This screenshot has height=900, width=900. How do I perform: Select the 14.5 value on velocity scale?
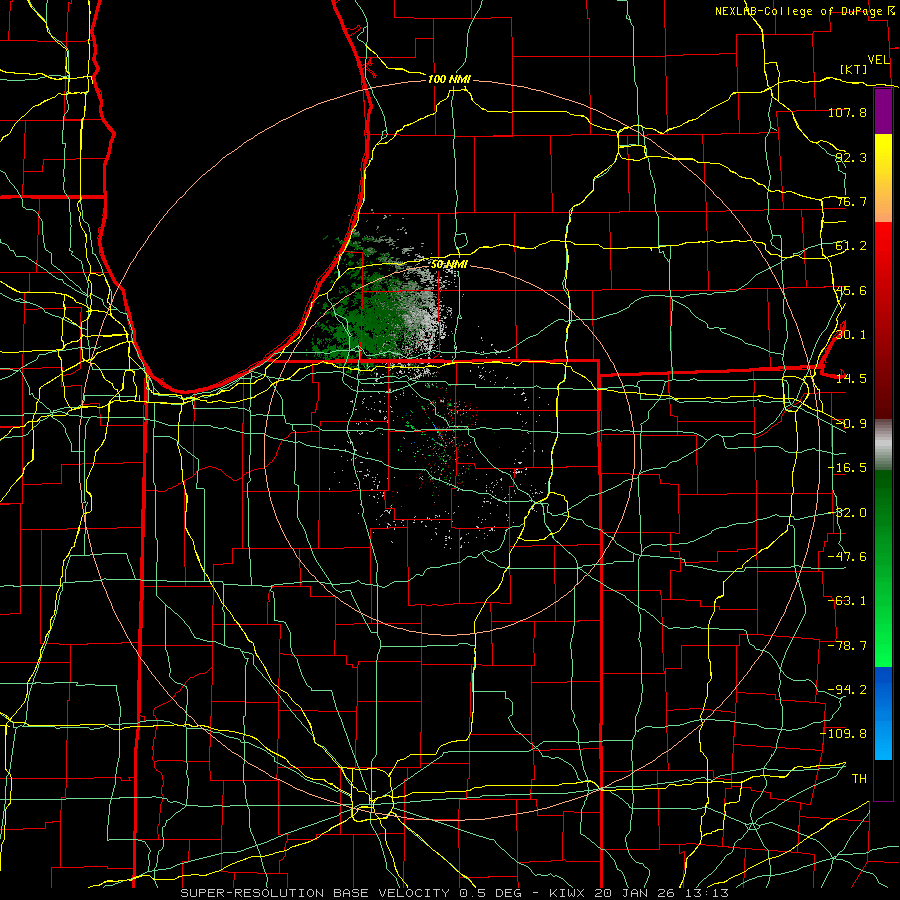pyautogui.click(x=851, y=379)
